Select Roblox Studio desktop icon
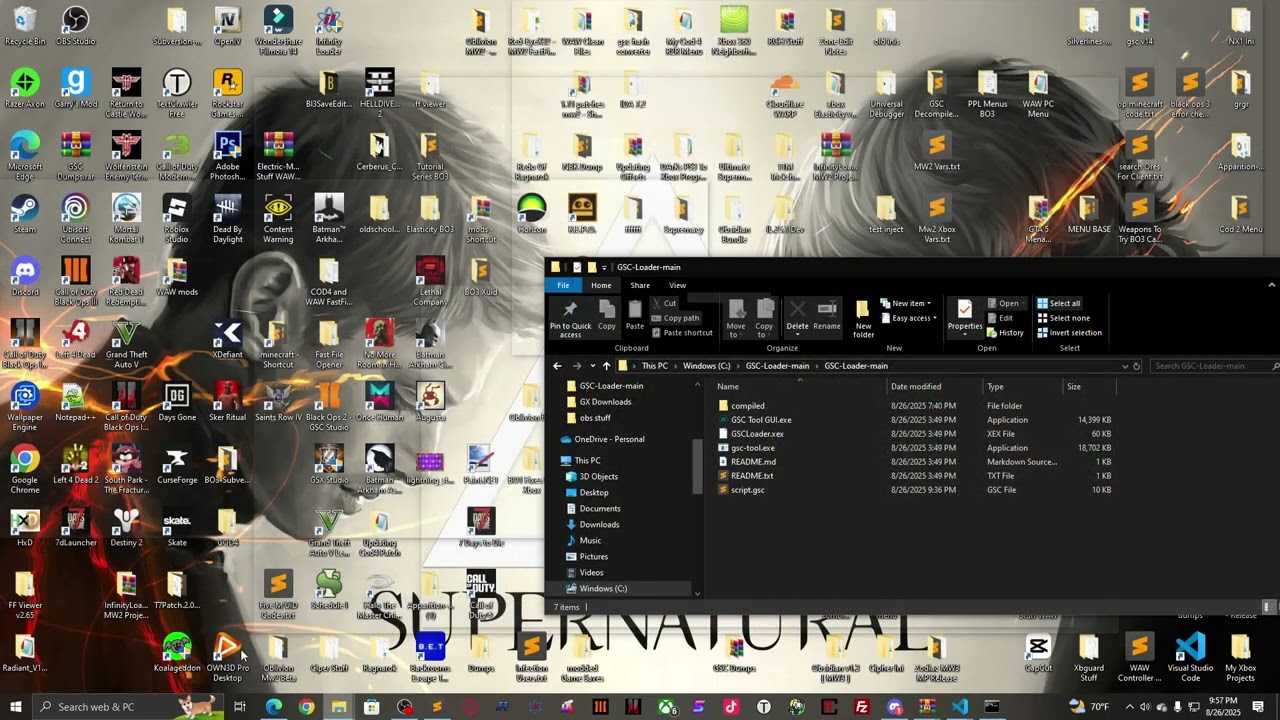Viewport: 1280px width, 720px height. (x=177, y=220)
